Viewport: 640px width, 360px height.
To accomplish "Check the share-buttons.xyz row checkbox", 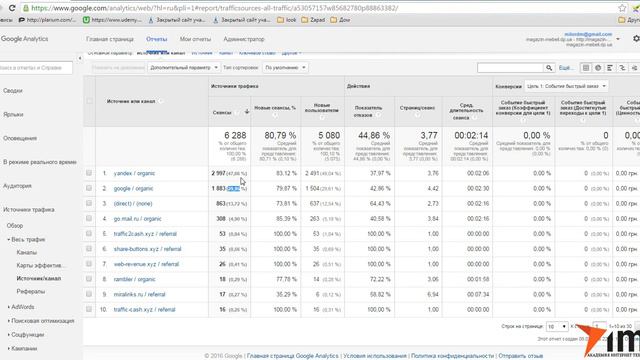I will click(89, 248).
